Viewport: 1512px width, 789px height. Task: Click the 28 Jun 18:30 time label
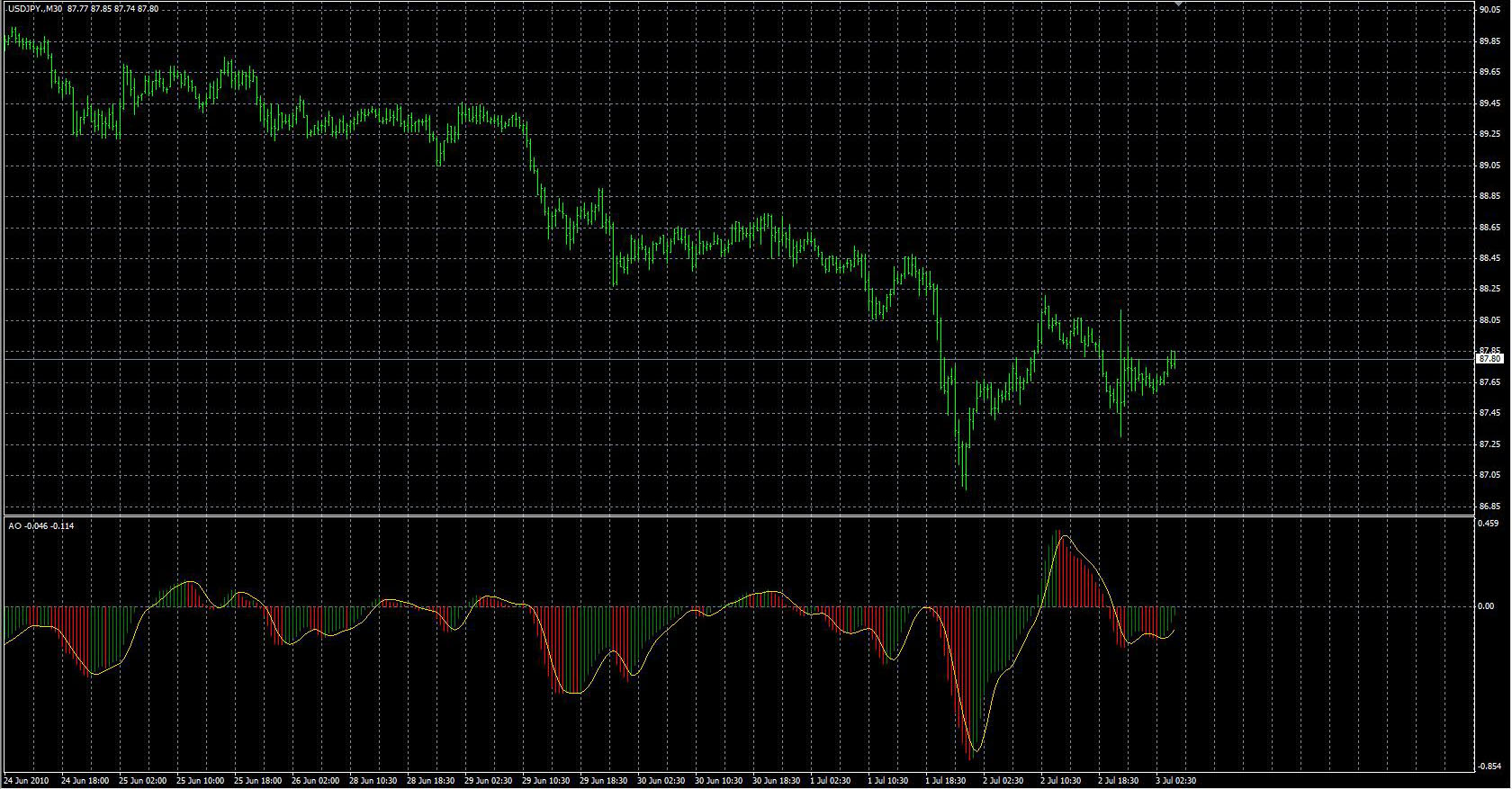(x=430, y=781)
